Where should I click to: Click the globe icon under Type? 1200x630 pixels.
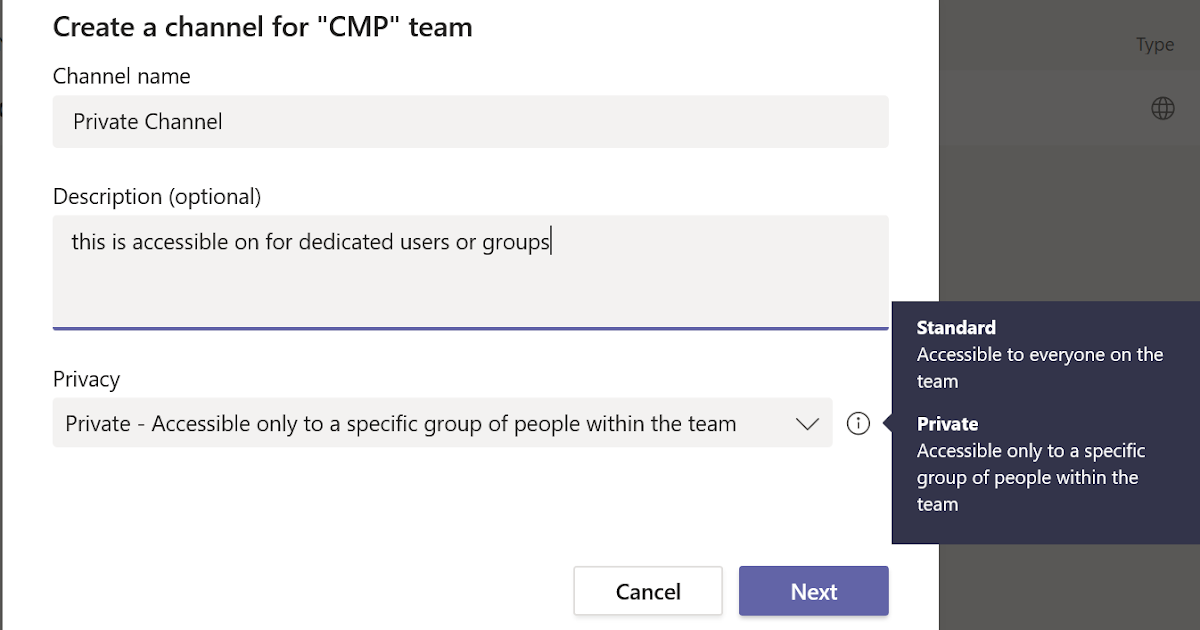click(x=1162, y=109)
